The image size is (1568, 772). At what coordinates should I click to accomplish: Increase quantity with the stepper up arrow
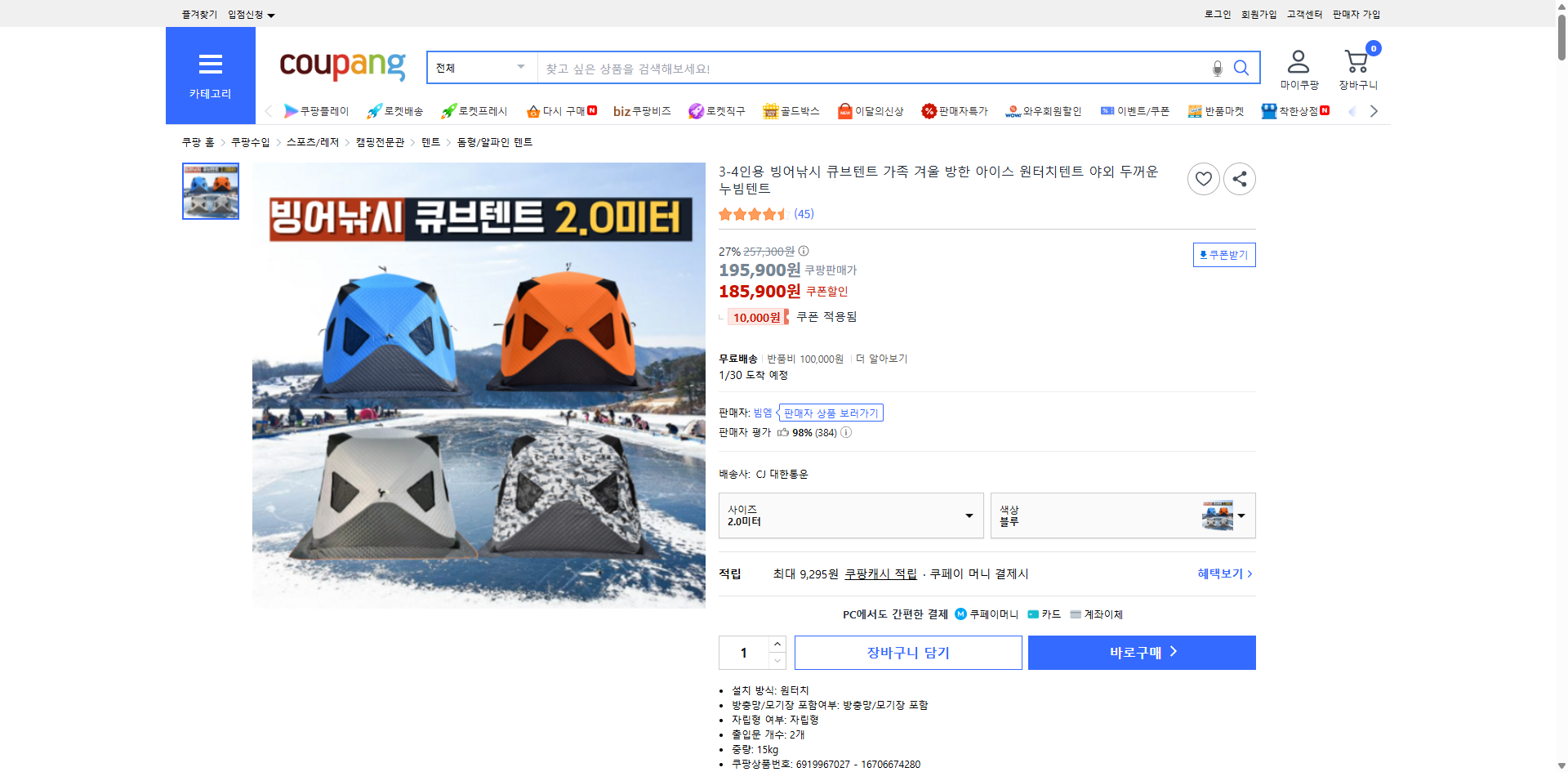pos(777,645)
